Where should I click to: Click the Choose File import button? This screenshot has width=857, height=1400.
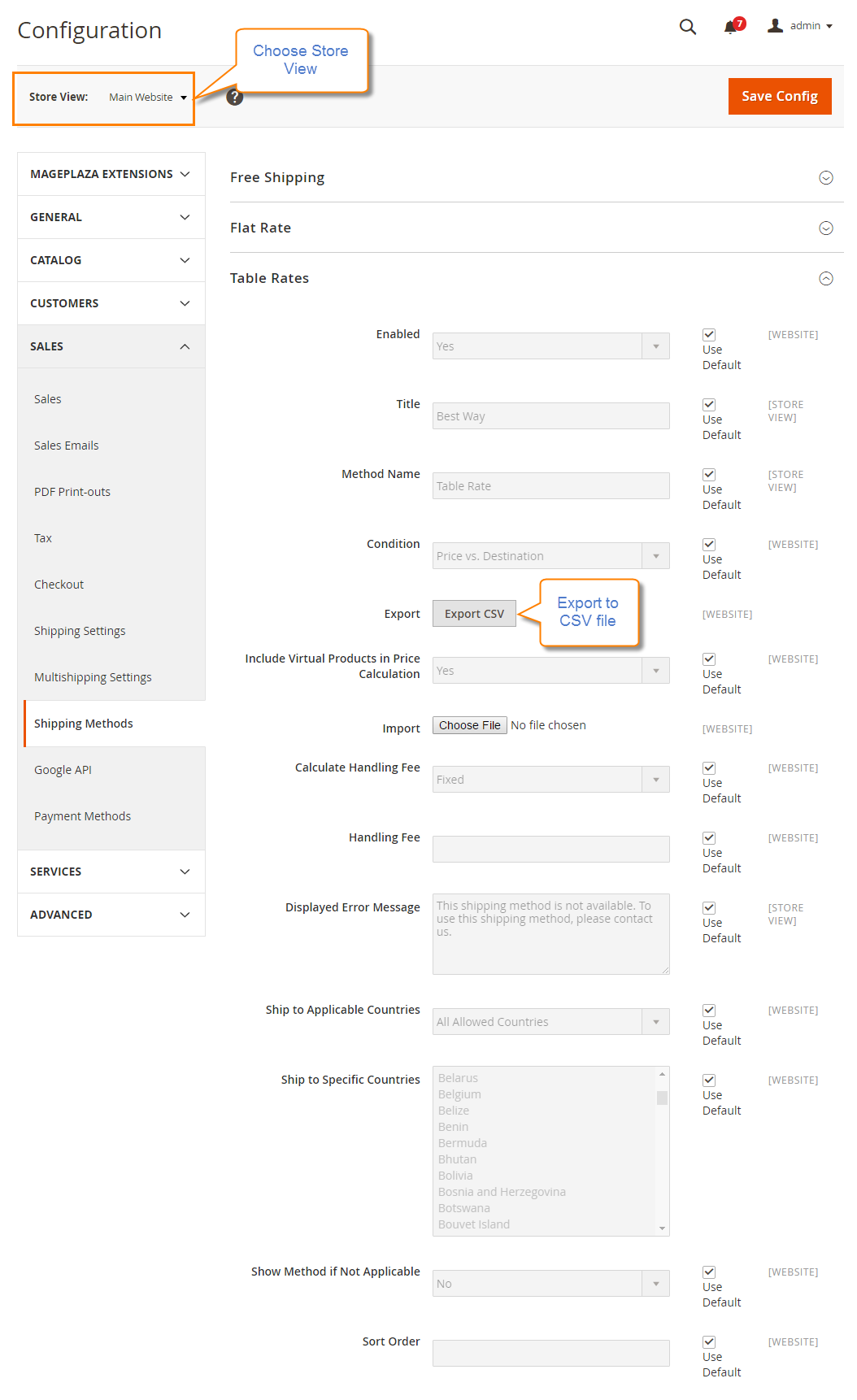coord(469,724)
